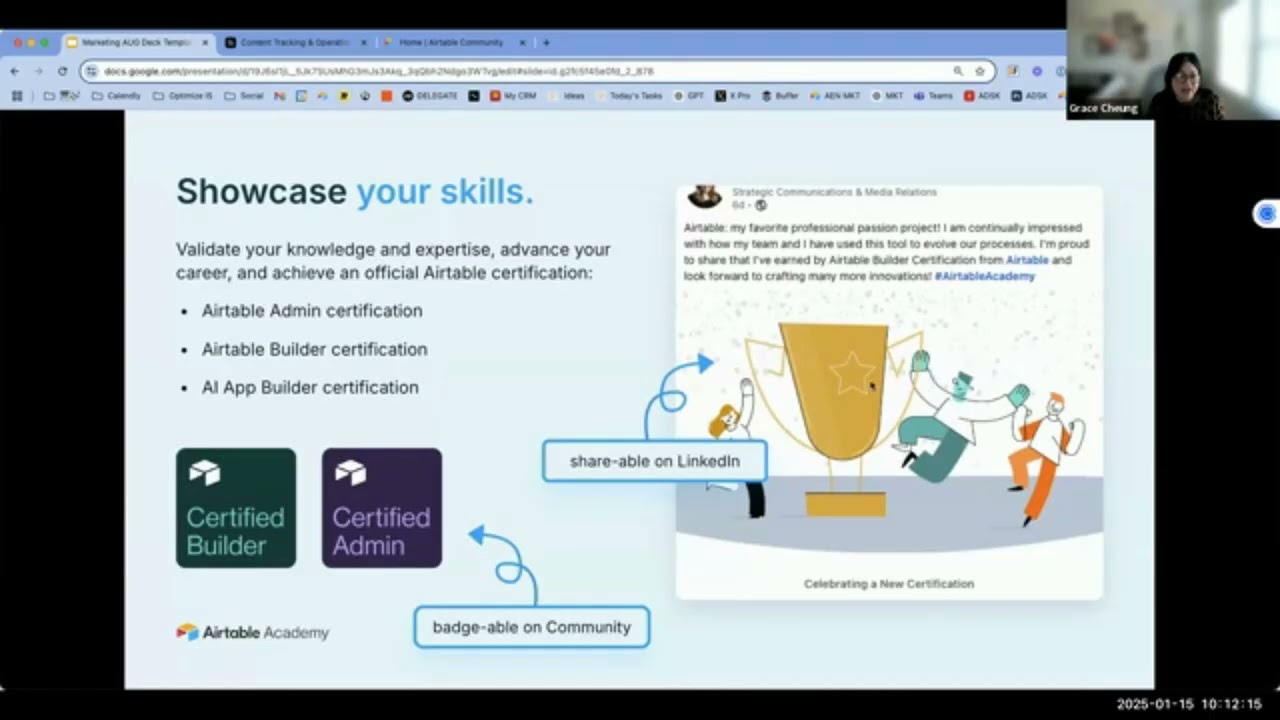Go back using the browser back arrow
The height and width of the screenshot is (720, 1280).
14,71
